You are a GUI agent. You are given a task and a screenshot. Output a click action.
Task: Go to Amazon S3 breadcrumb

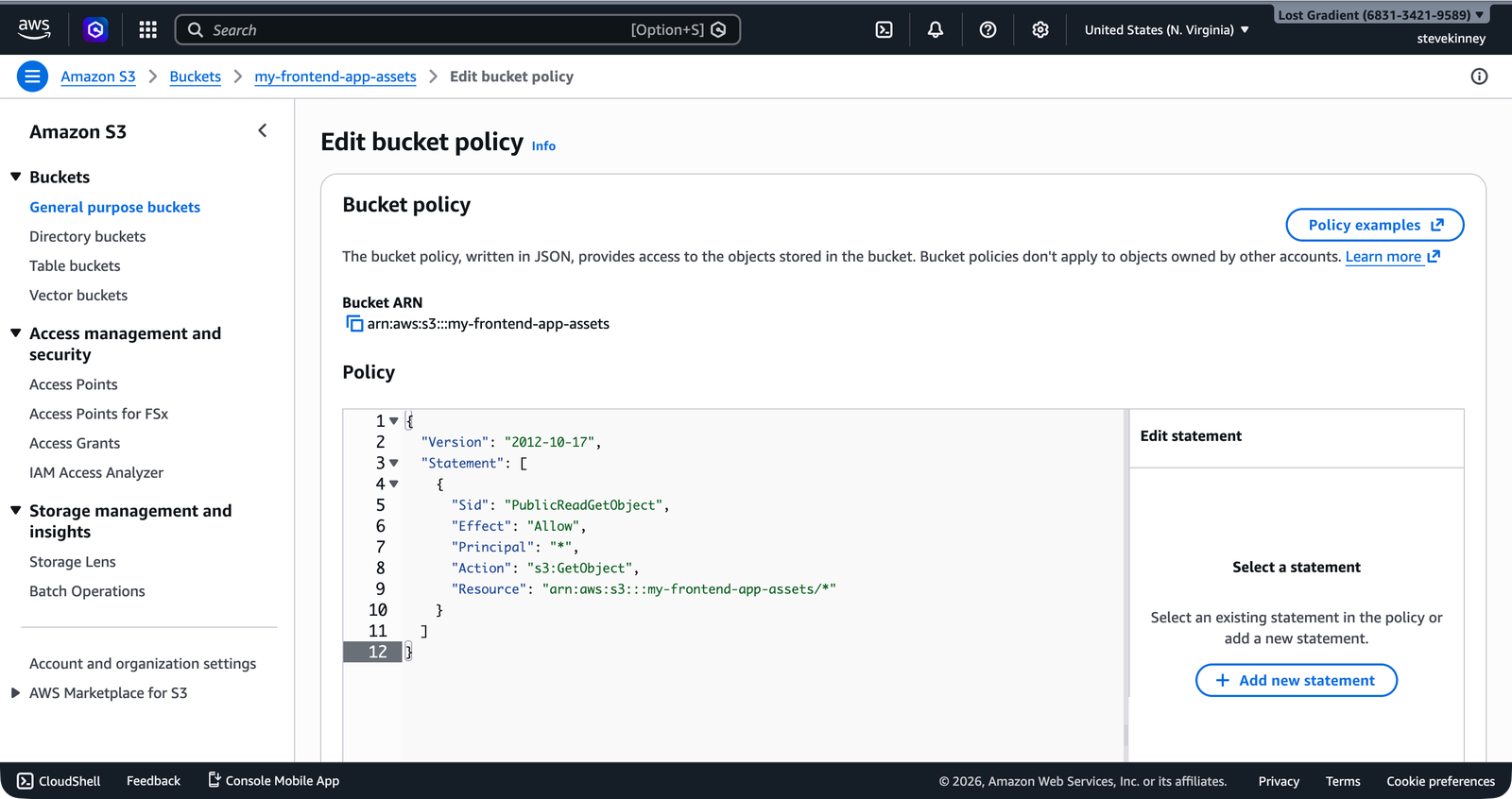[x=98, y=76]
